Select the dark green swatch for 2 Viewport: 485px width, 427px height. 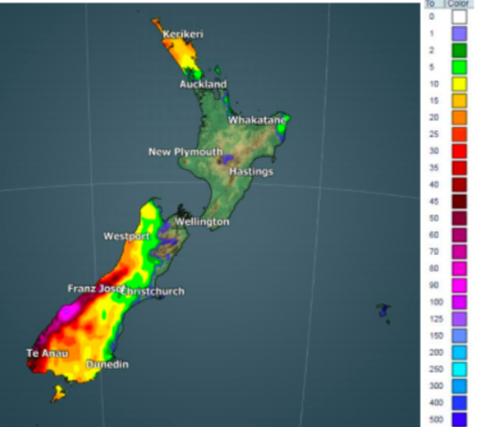click(x=459, y=50)
